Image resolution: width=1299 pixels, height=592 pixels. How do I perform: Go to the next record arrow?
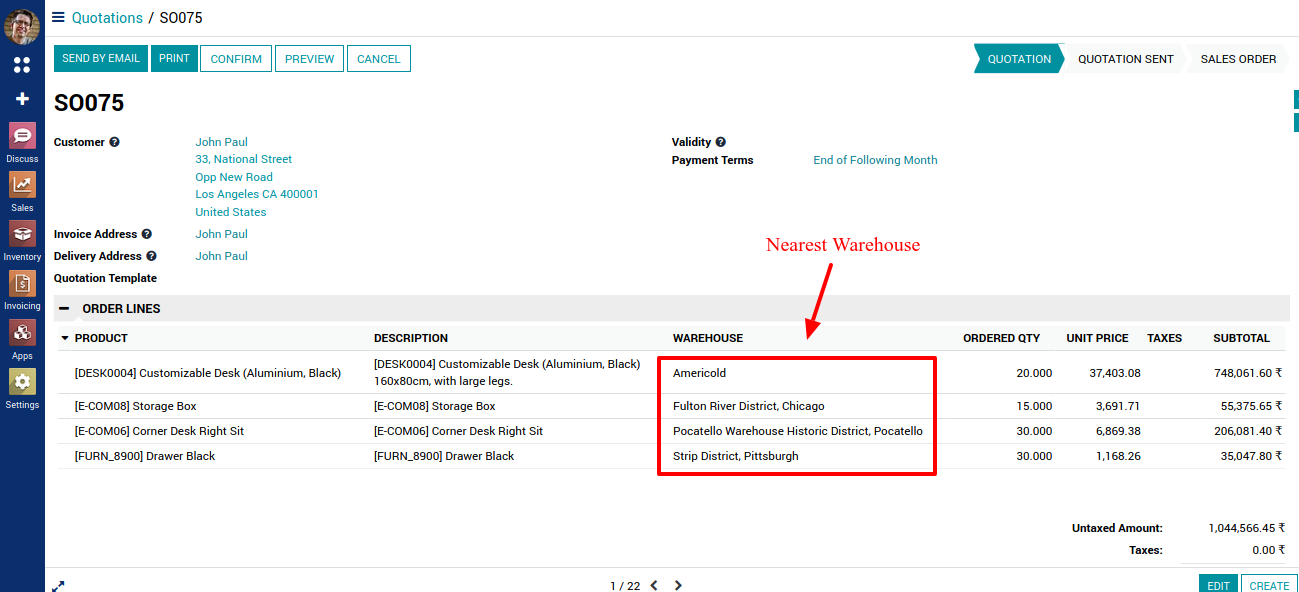click(x=678, y=586)
